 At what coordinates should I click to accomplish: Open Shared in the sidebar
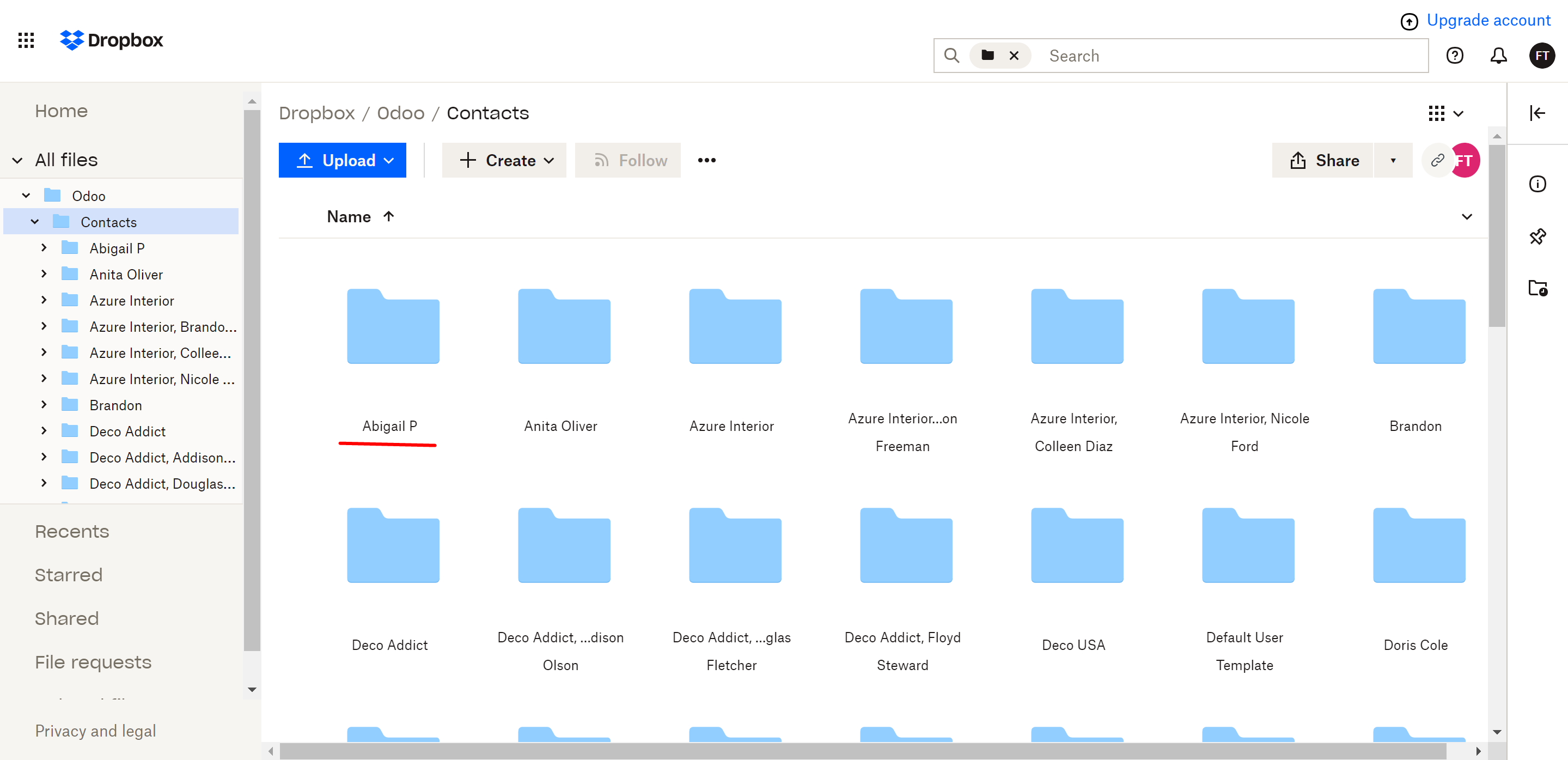66,619
